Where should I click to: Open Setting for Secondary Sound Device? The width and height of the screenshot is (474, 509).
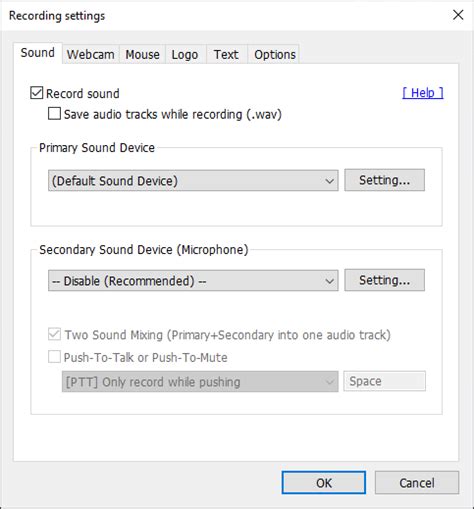(385, 280)
